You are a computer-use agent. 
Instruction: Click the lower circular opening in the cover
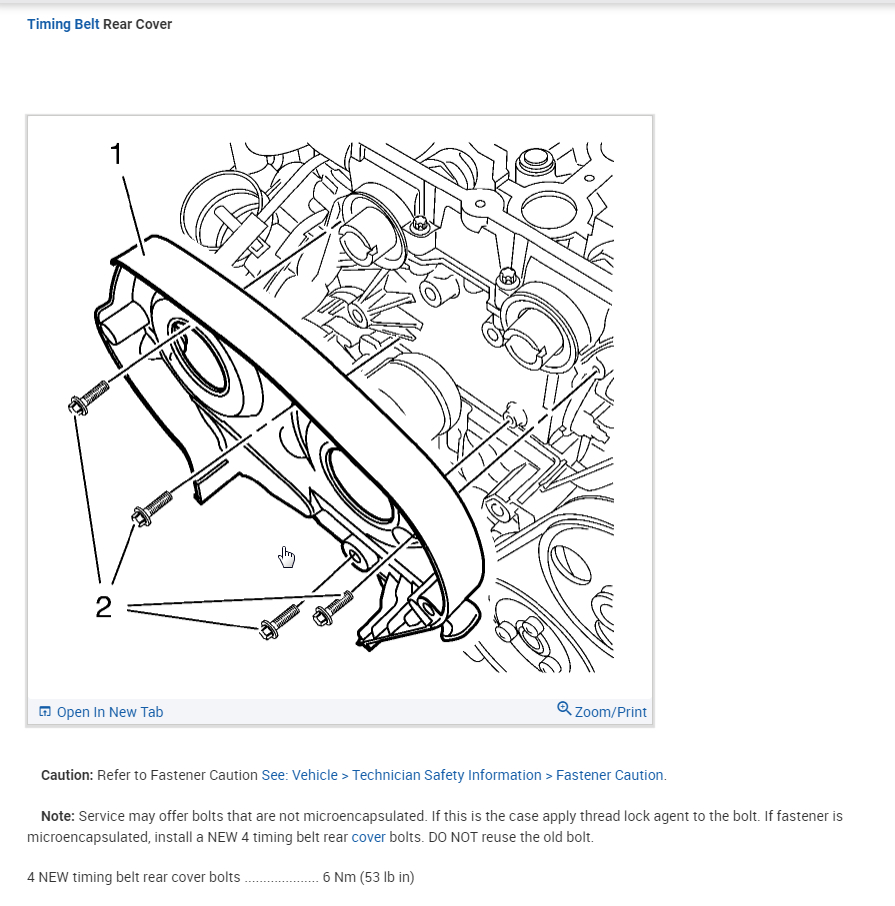click(359, 482)
